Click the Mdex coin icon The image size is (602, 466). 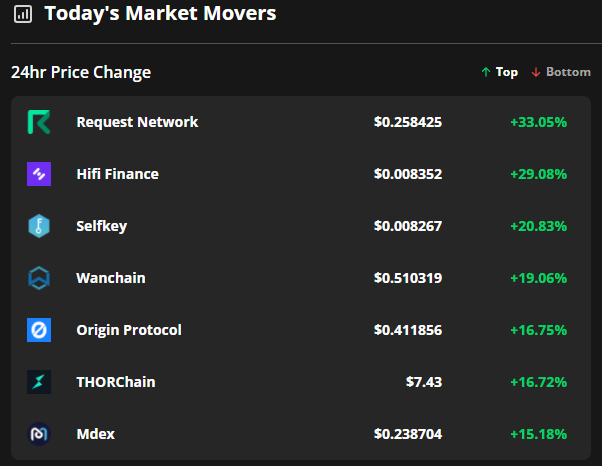[39, 434]
